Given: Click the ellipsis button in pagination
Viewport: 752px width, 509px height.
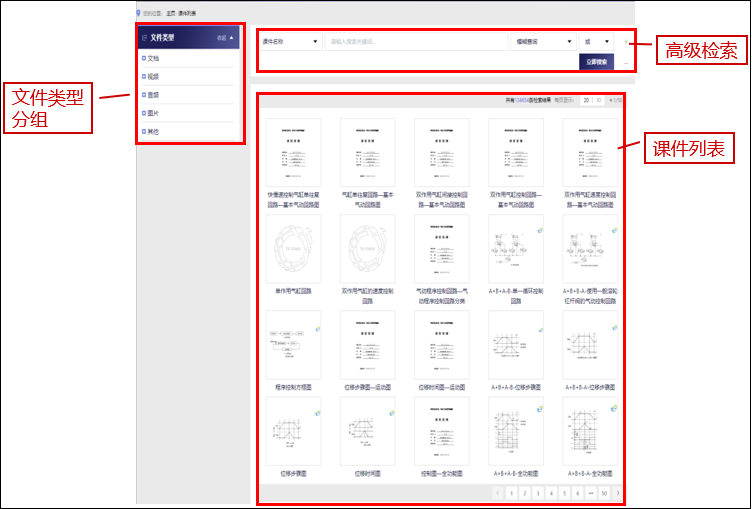Looking at the screenshot, I should (591, 493).
